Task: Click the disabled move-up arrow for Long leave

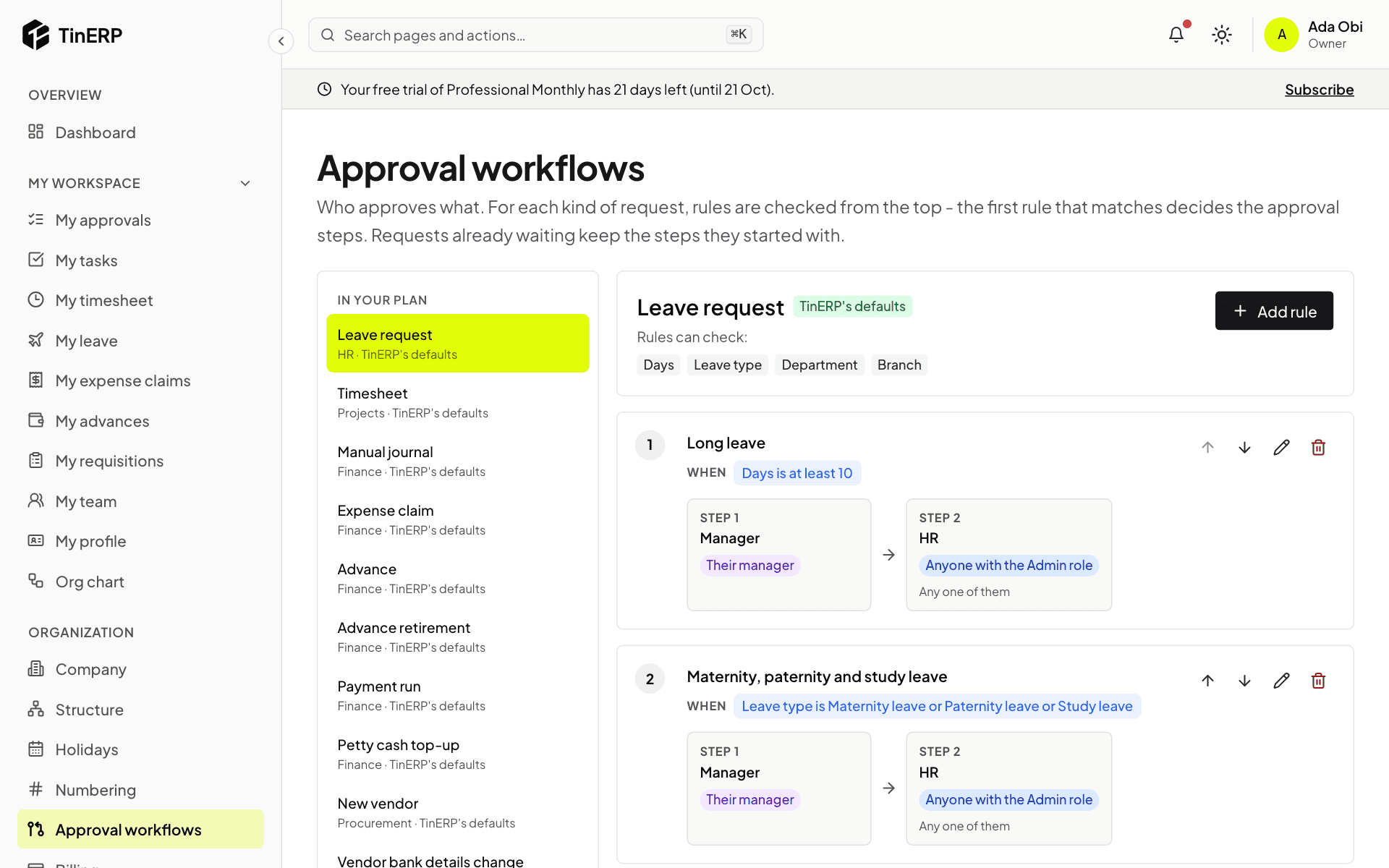Action: tap(1207, 448)
